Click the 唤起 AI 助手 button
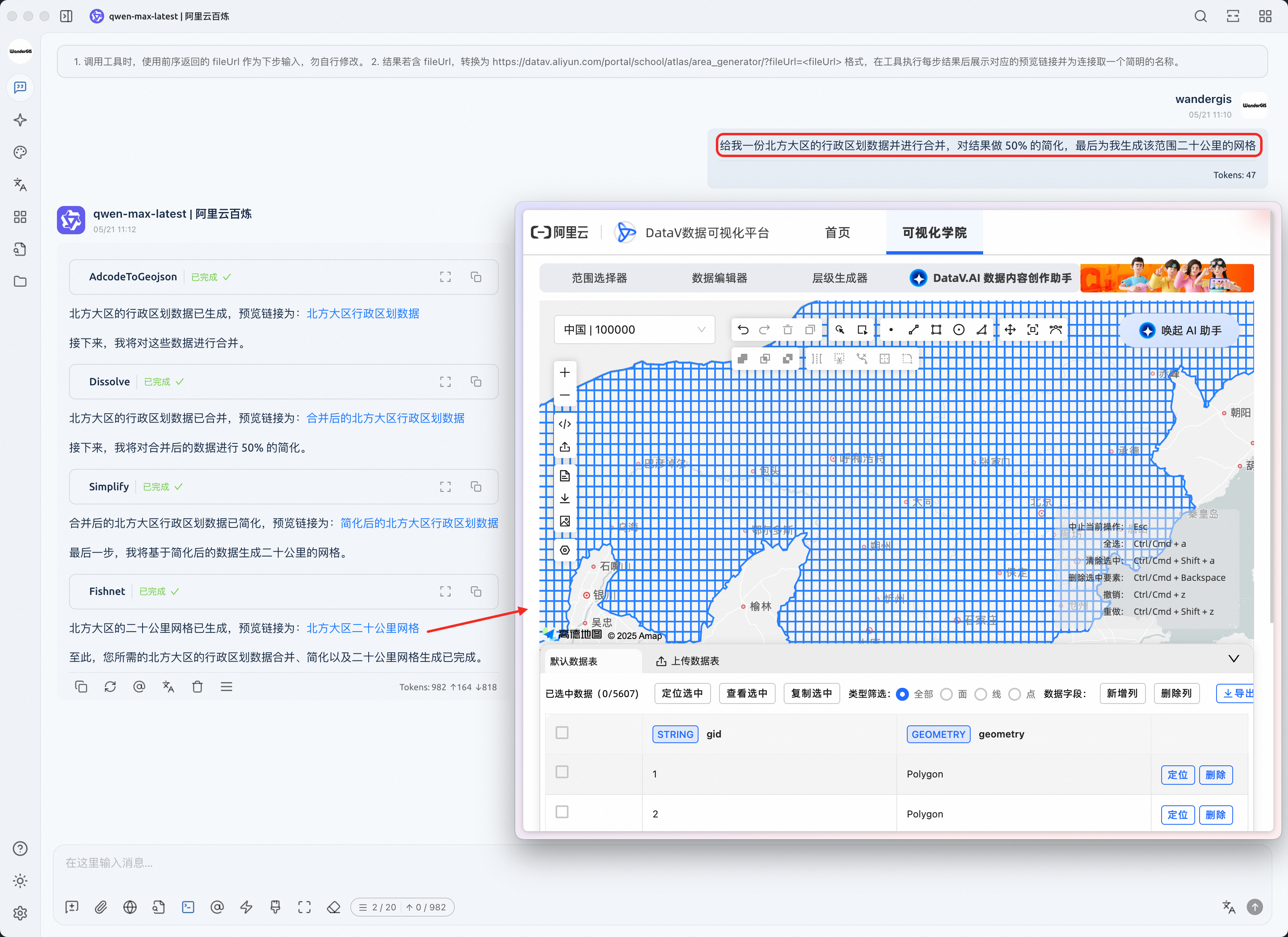This screenshot has width=1288, height=937. tap(1180, 331)
